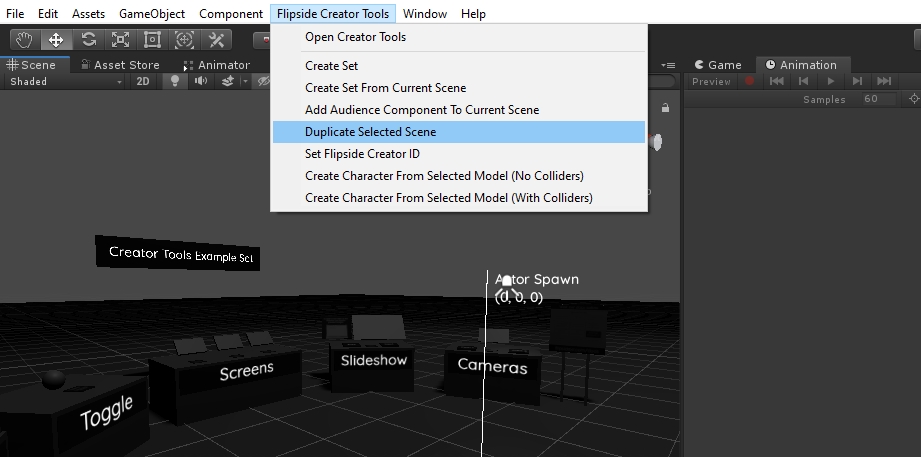921x457 pixels.
Task: Select the Rotate tool
Action: tap(89, 40)
